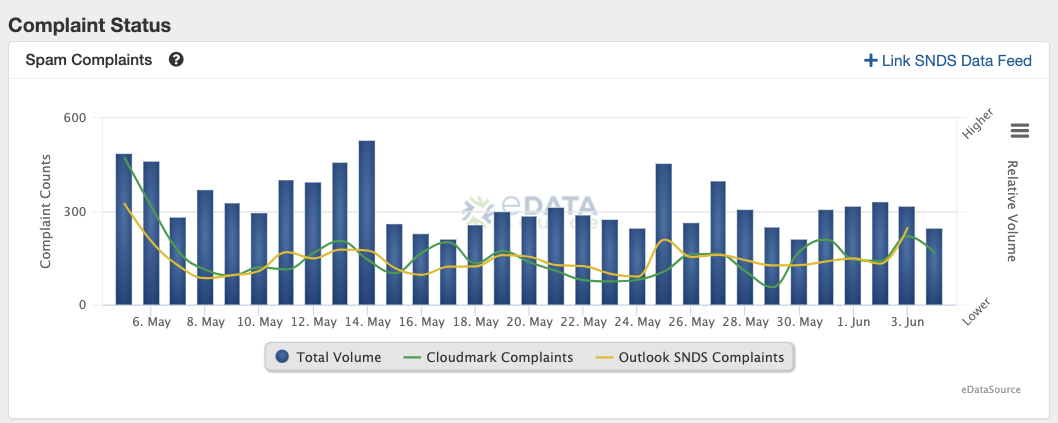Click the eDataSource credit text
This screenshot has width=1058, height=423.
point(988,389)
